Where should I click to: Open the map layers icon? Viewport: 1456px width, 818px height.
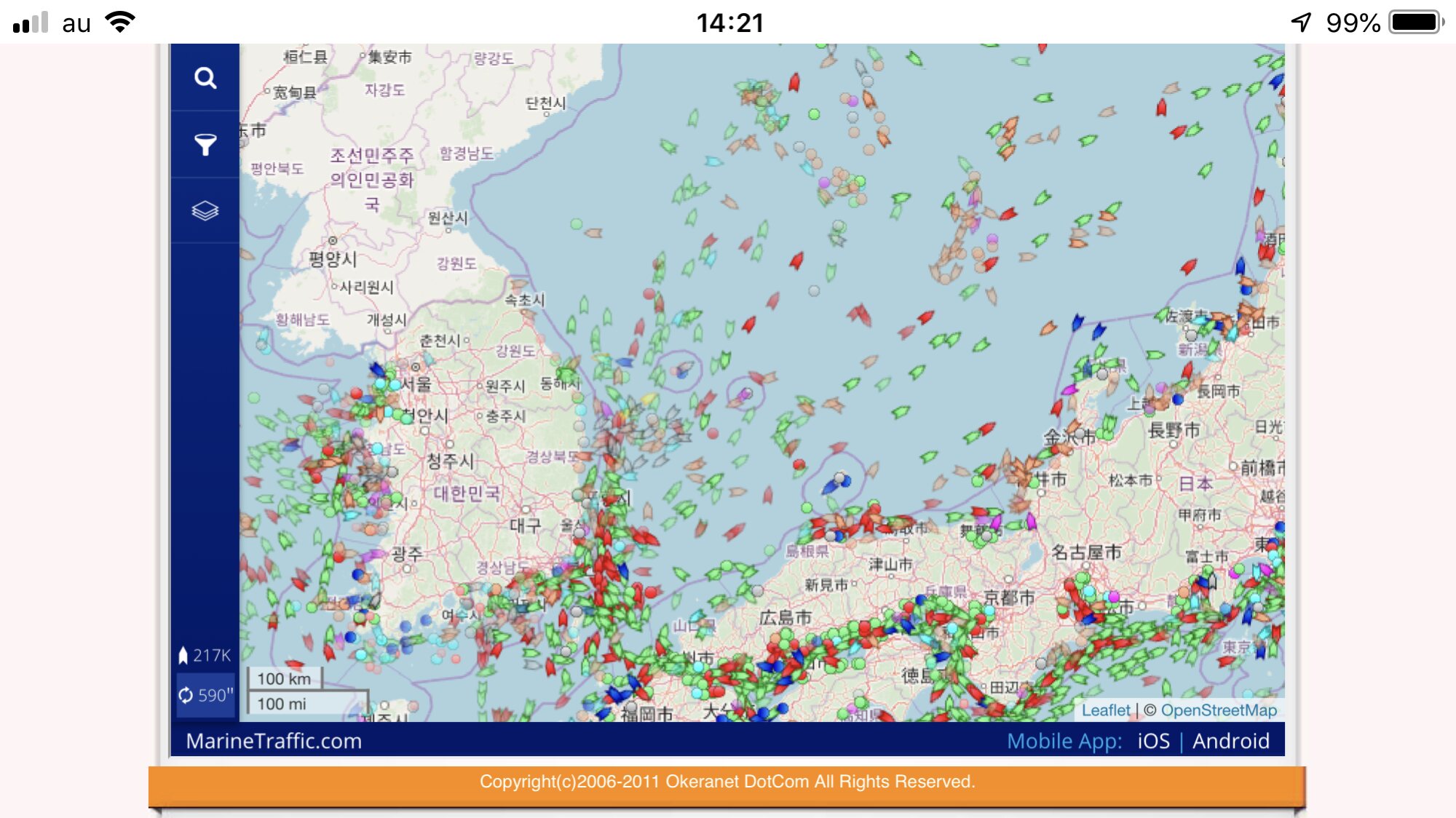tap(205, 211)
